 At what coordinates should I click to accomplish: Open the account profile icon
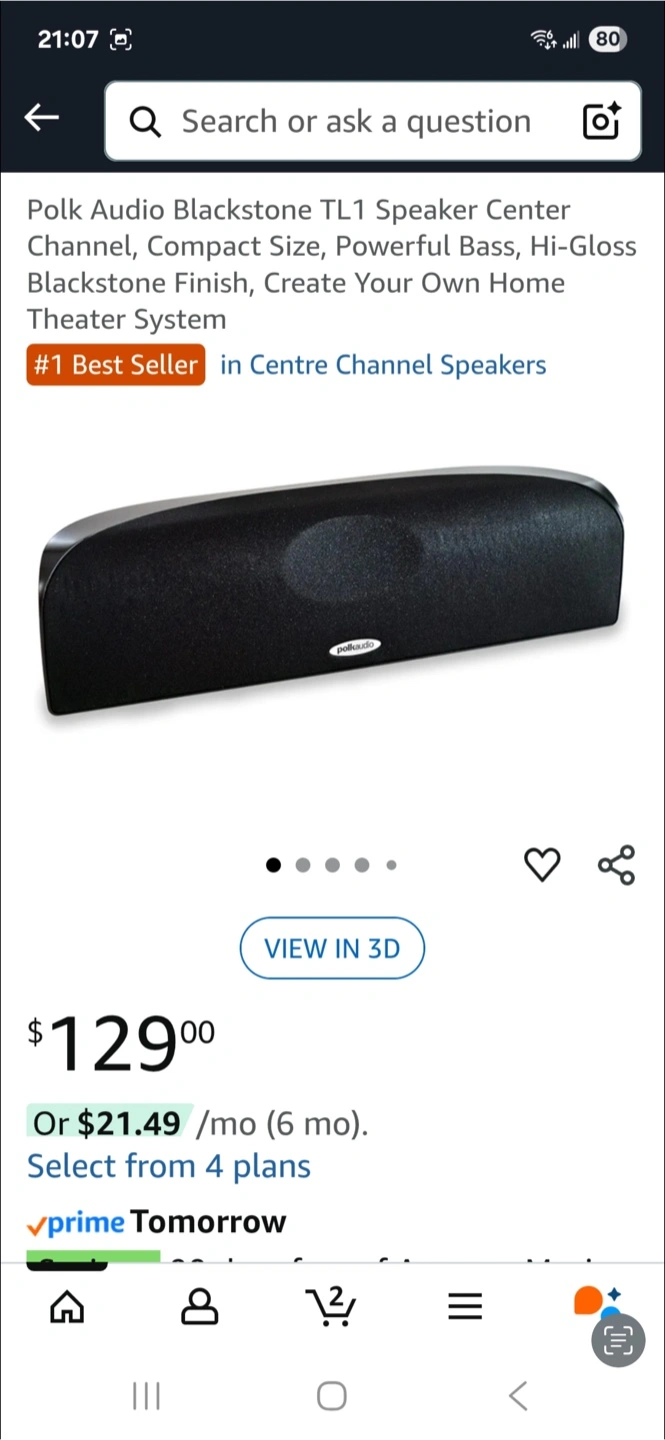pyautogui.click(x=199, y=1306)
